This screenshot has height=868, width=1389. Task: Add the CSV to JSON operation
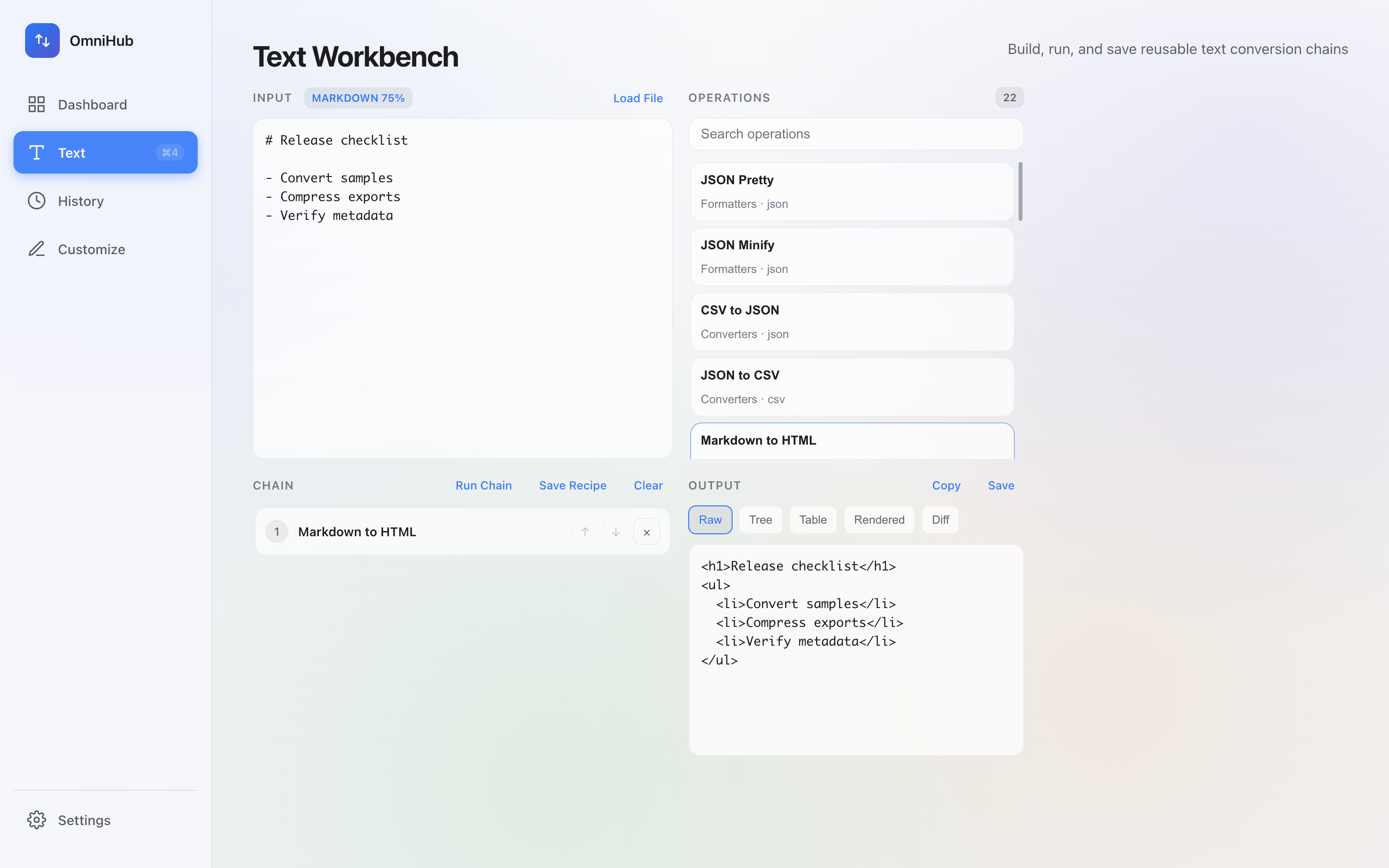click(x=852, y=322)
